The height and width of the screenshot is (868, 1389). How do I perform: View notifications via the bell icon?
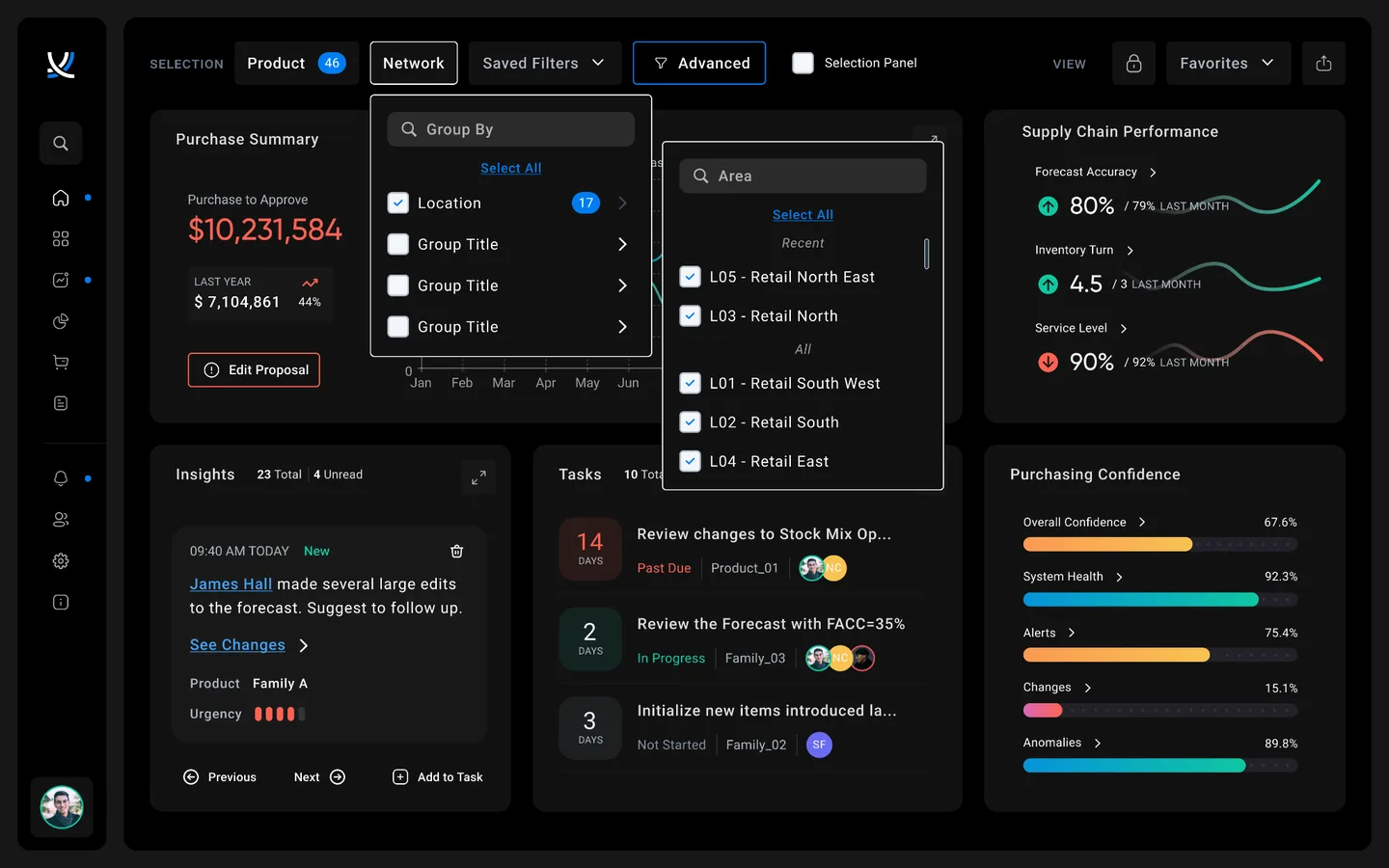tap(60, 478)
